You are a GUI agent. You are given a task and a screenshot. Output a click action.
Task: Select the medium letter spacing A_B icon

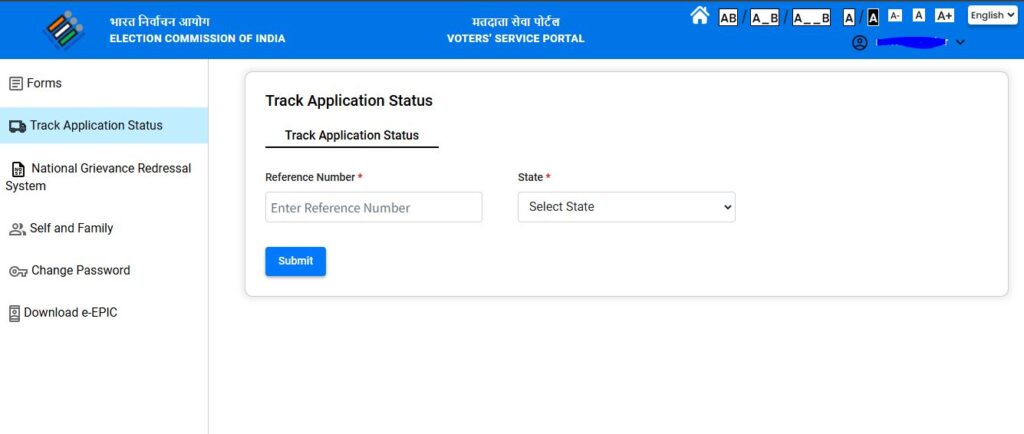(764, 18)
